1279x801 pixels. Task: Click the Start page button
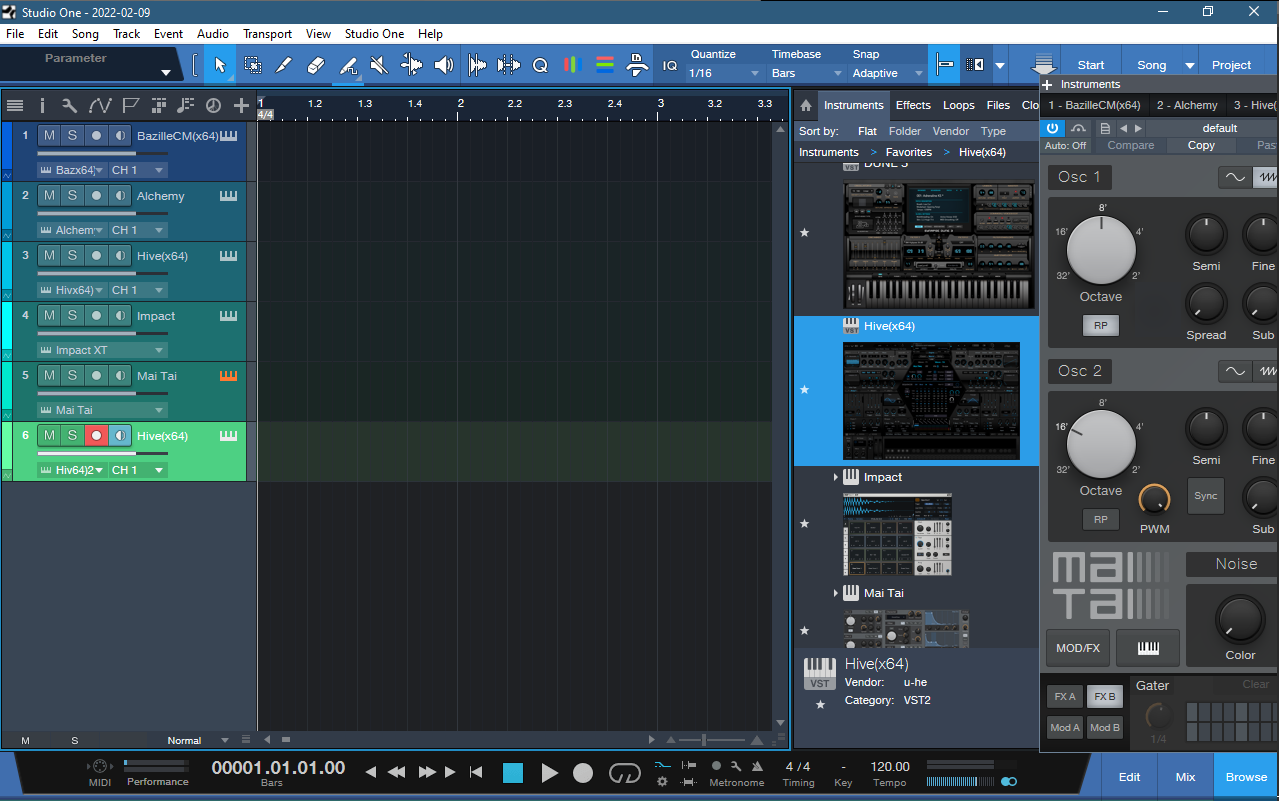point(1091,65)
